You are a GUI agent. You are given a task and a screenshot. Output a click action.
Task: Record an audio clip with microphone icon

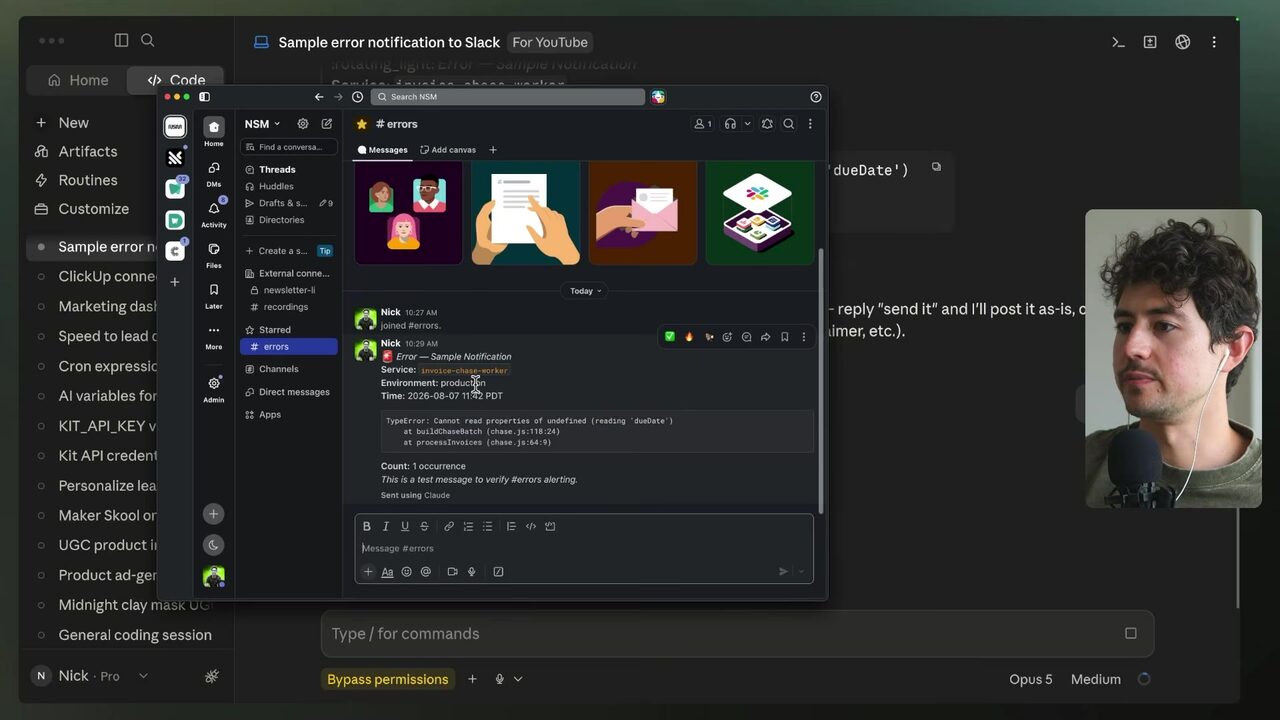471,572
